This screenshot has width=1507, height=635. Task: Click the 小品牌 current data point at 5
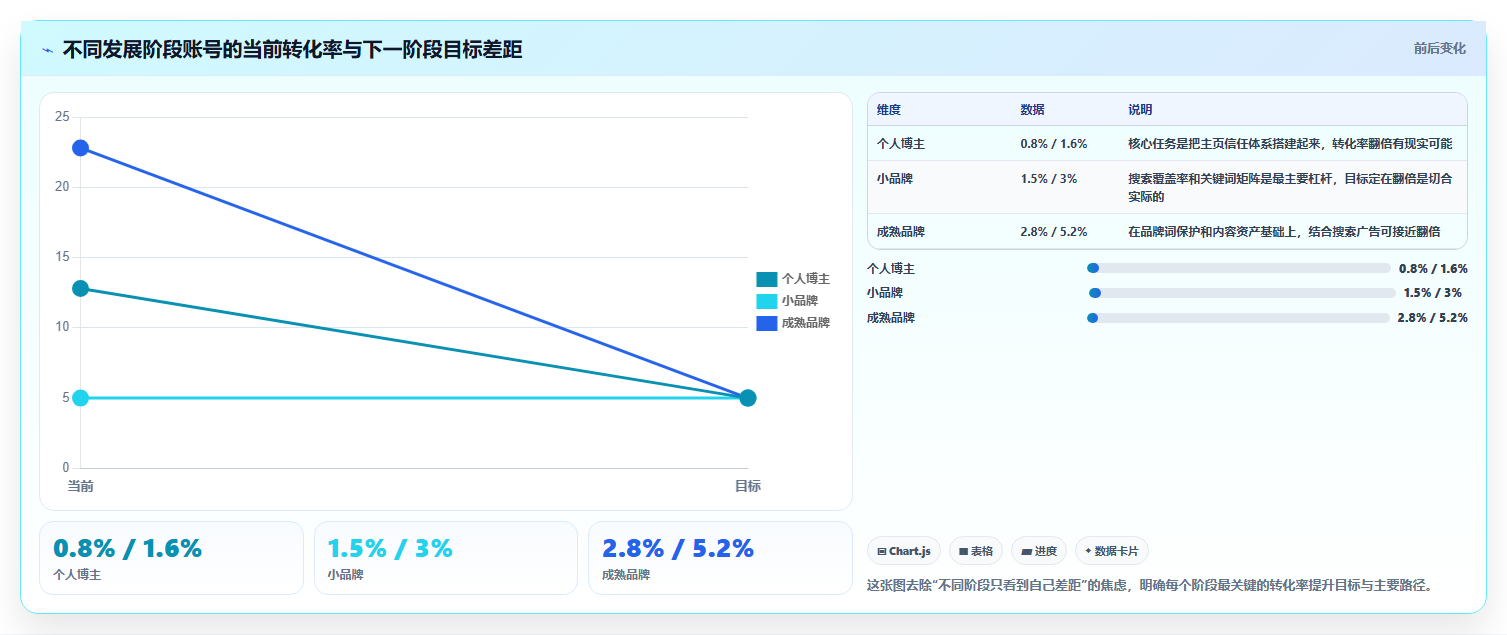click(x=80, y=398)
